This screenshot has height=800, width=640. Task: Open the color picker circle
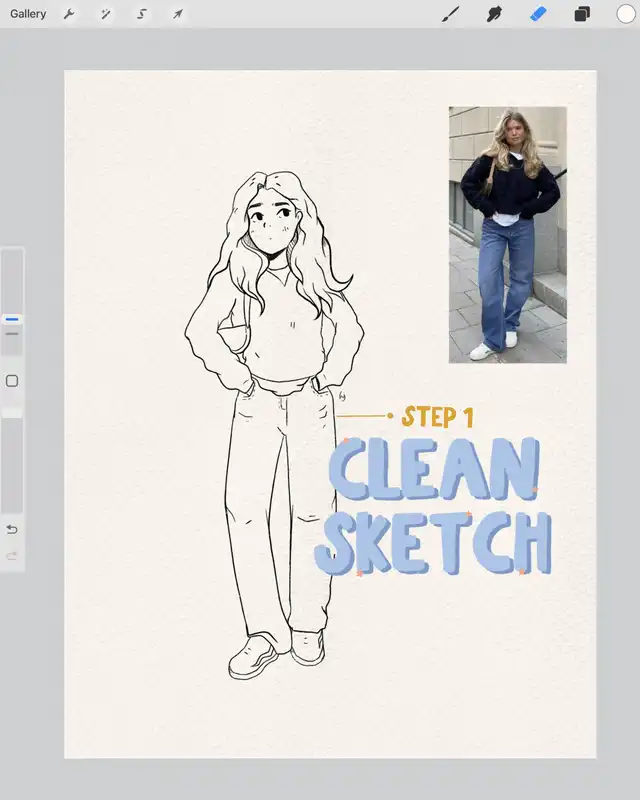click(625, 14)
